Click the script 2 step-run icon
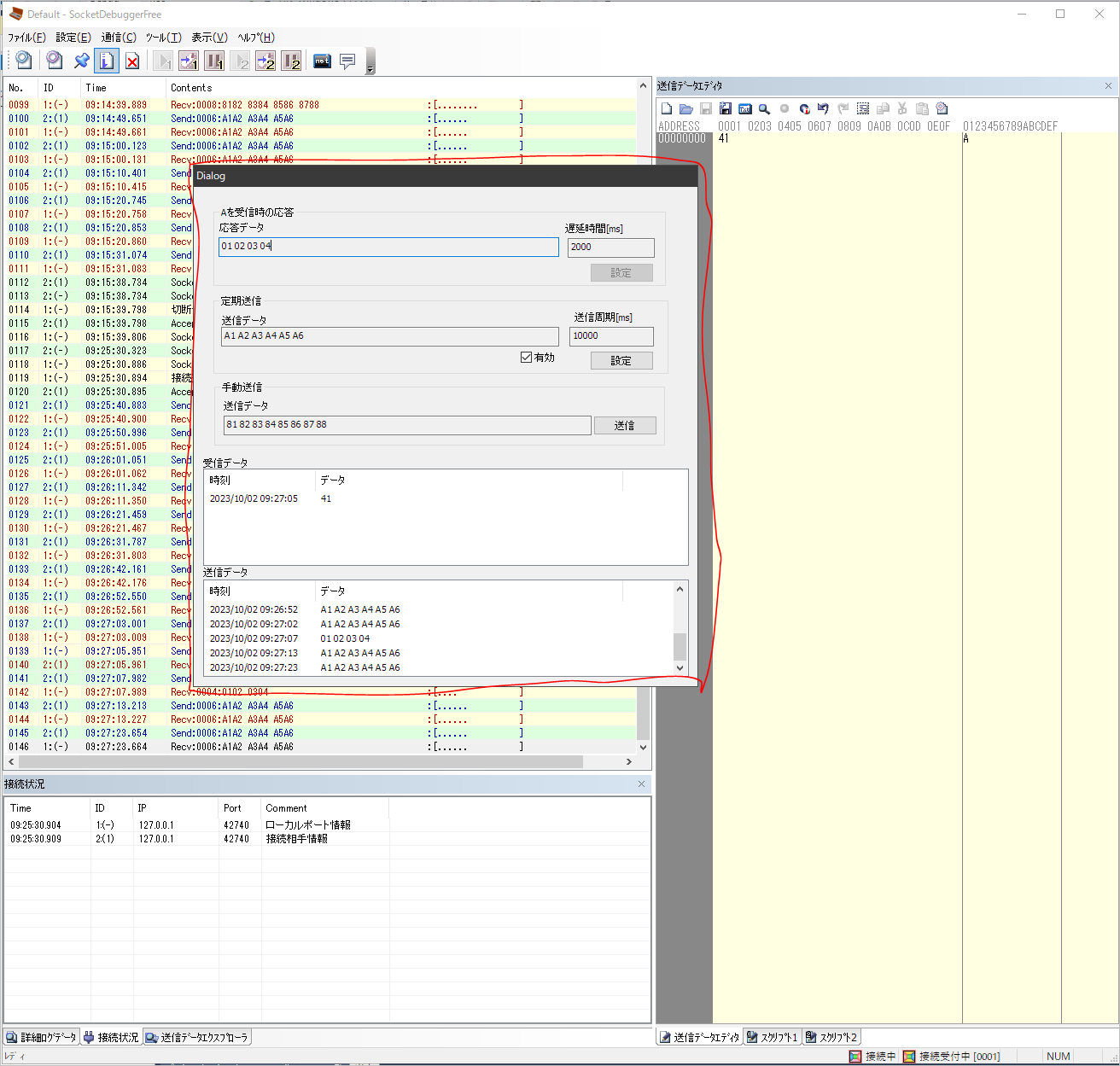The height and width of the screenshot is (1066, 1120). point(265,61)
